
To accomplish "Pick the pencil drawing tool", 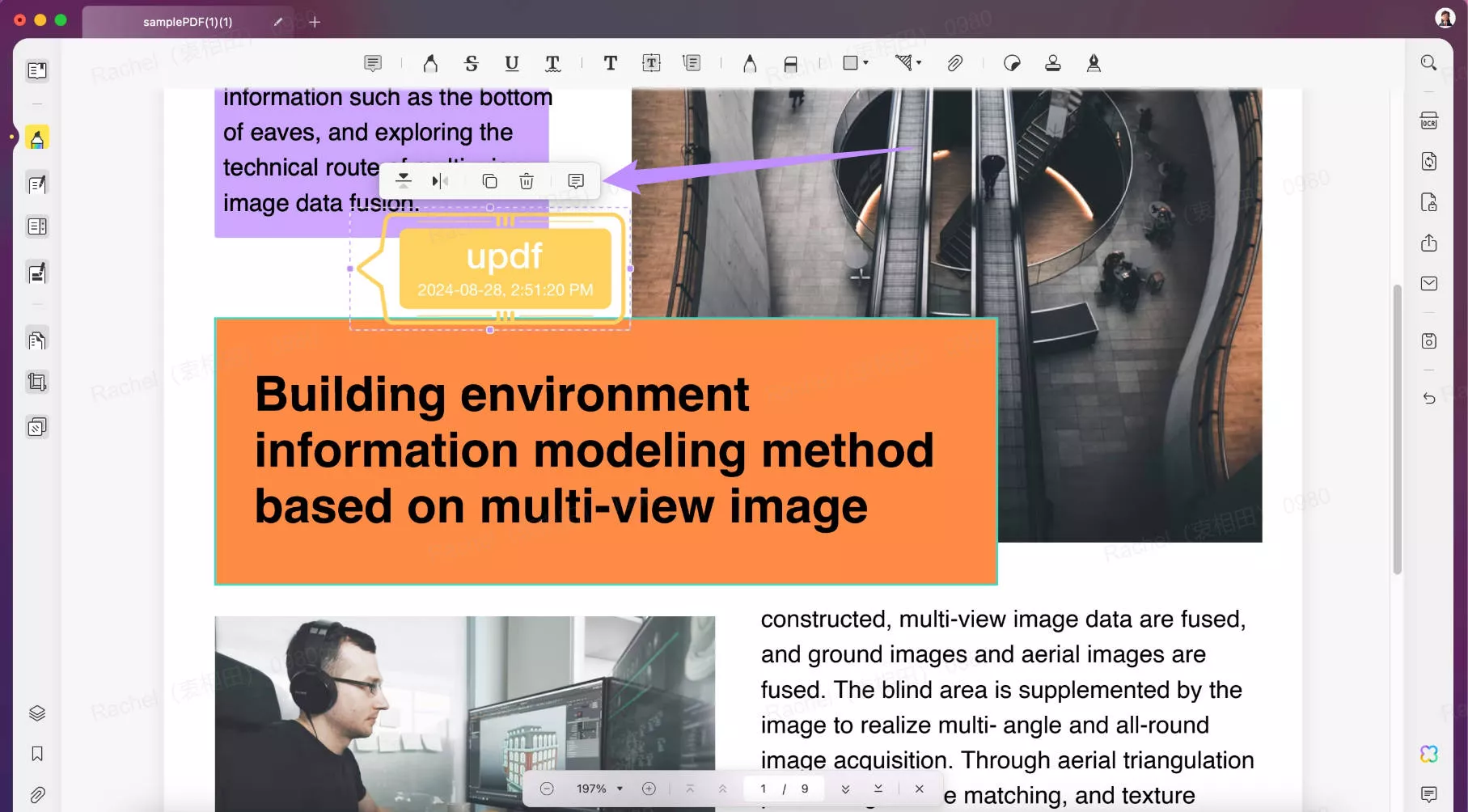I will coord(750,63).
